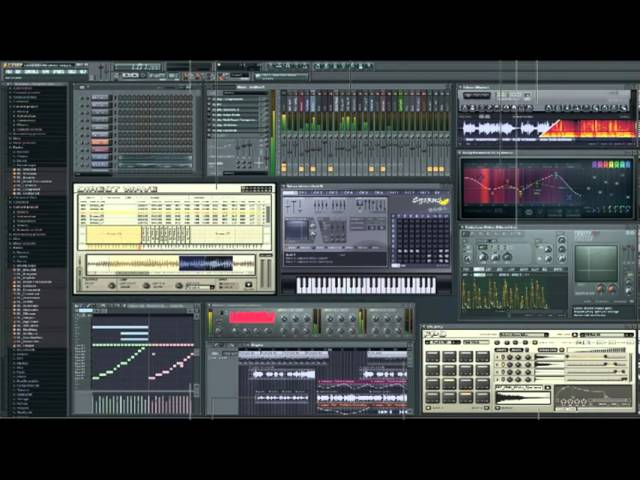Click the top-left drum pad in FPC
The height and width of the screenshot is (480, 640).
433,357
